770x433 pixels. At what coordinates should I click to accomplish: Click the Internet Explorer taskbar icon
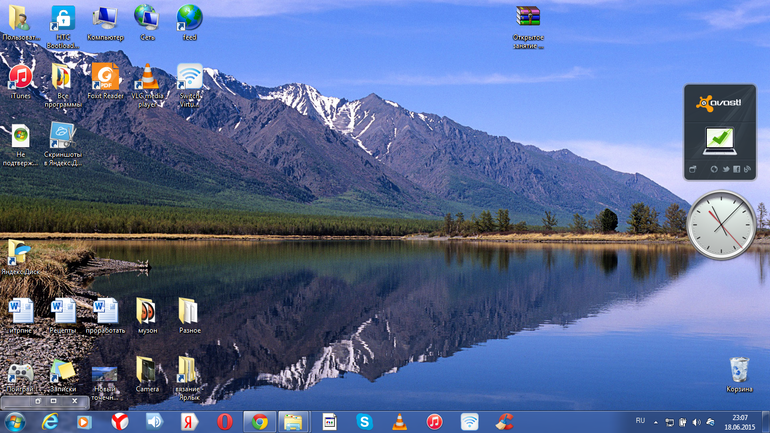tap(50, 422)
